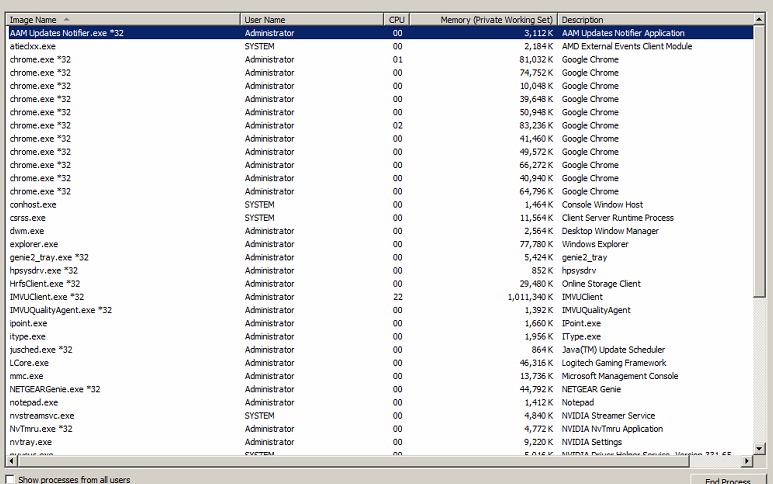Select chrome.exe using 49,572 K memory
Image resolution: width=773 pixels, height=484 pixels.
(x=380, y=152)
